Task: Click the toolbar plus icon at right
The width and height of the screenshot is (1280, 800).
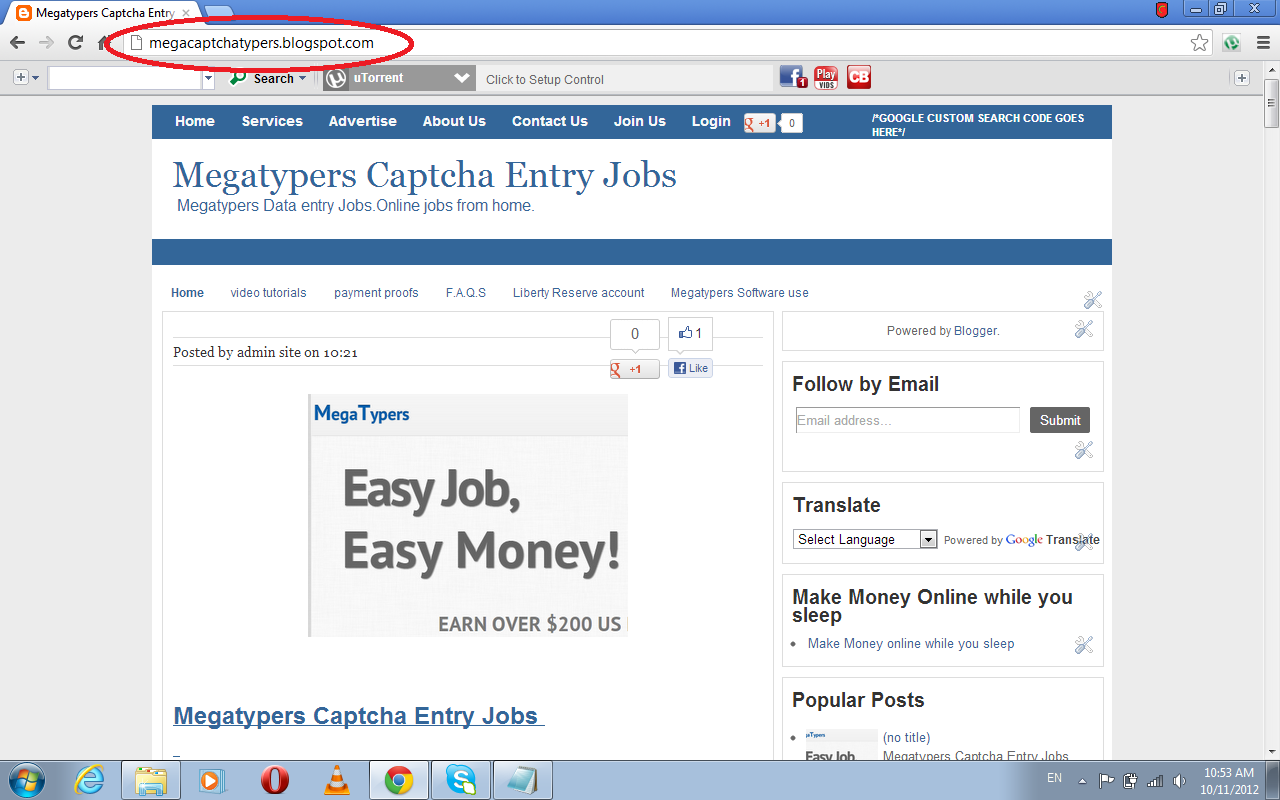Action: [x=1242, y=78]
